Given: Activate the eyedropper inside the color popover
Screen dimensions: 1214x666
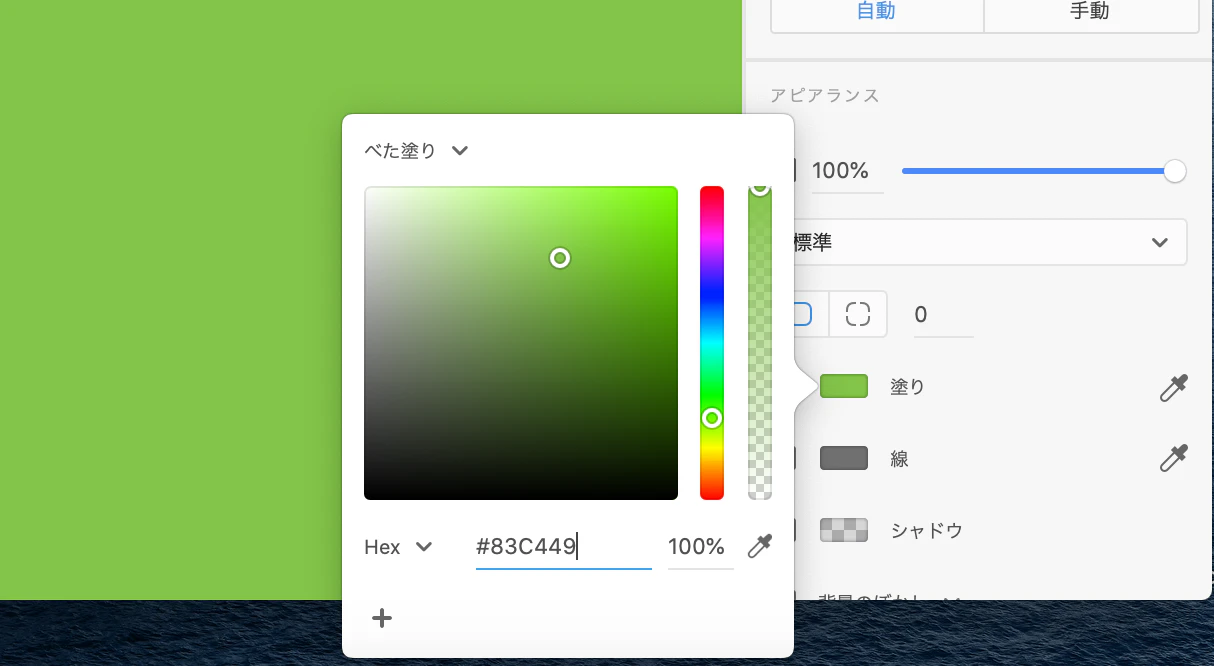Looking at the screenshot, I should 758,546.
